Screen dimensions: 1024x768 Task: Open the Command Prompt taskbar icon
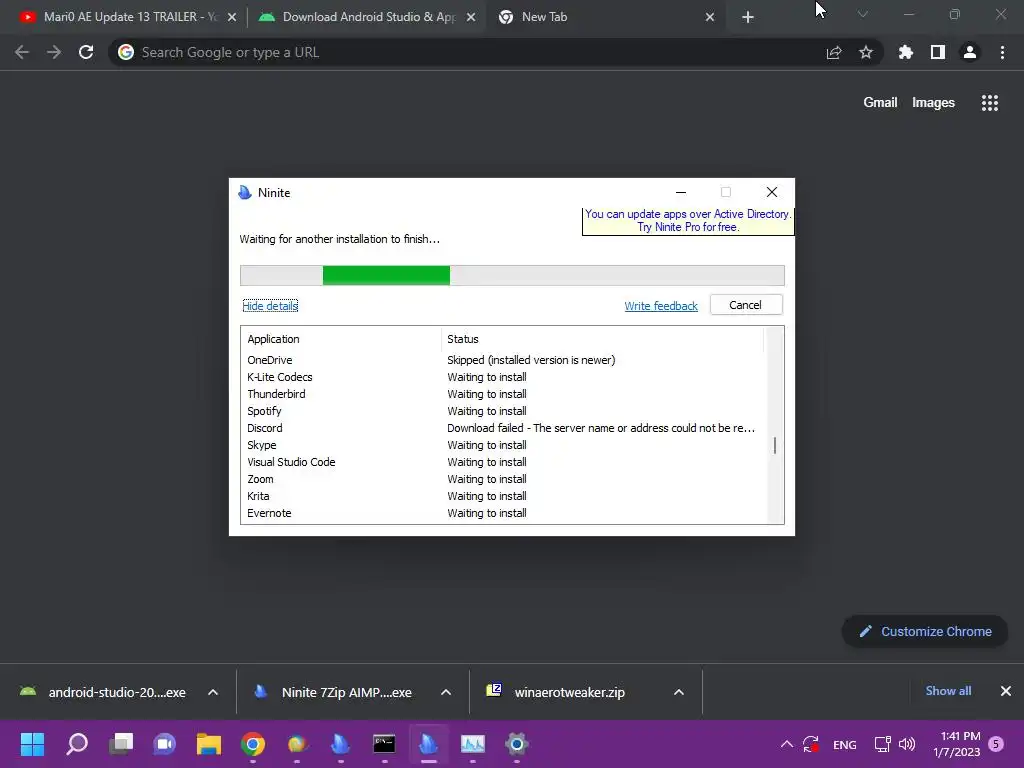[385, 744]
